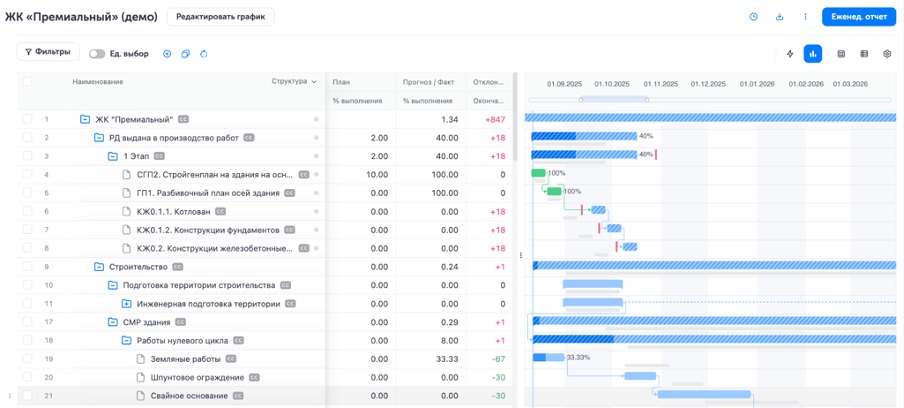904x408 pixels.
Task: Click the timeline range scrollbar handle
Action: [614, 99]
